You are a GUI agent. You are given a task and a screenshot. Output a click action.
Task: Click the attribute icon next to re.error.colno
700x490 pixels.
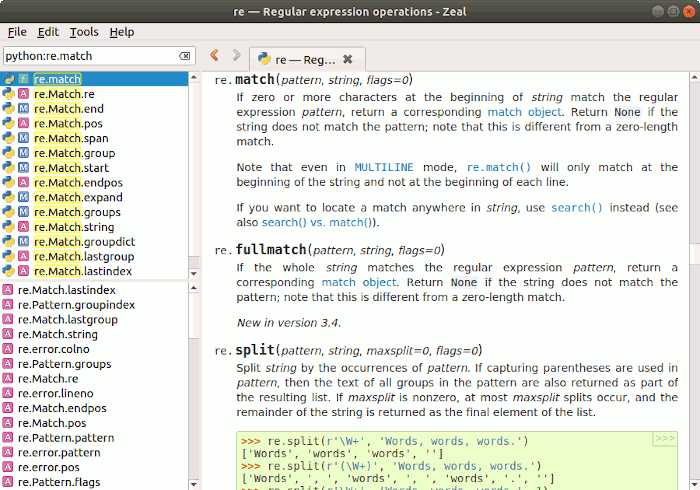pyautogui.click(x=8, y=349)
